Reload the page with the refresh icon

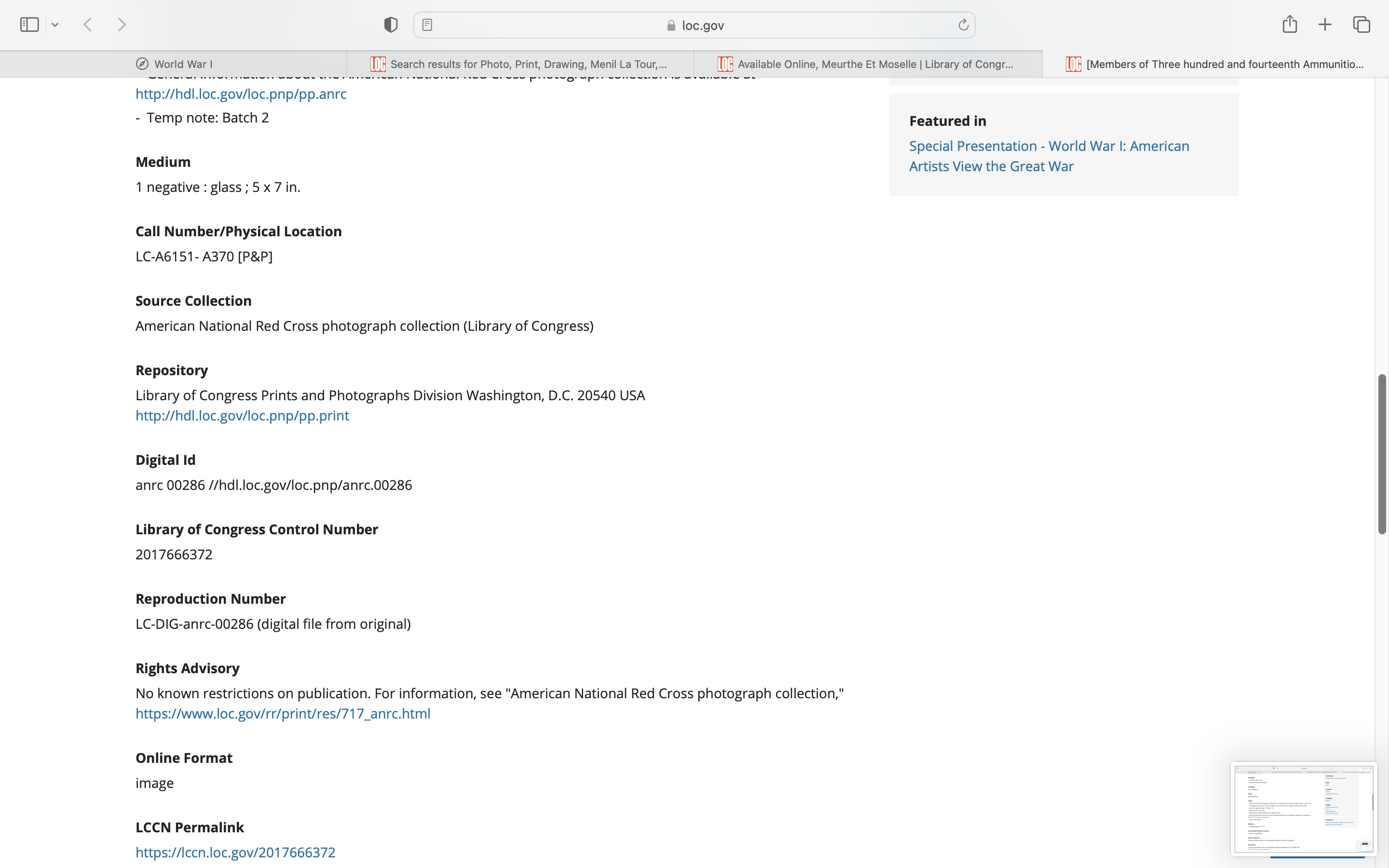click(x=963, y=25)
